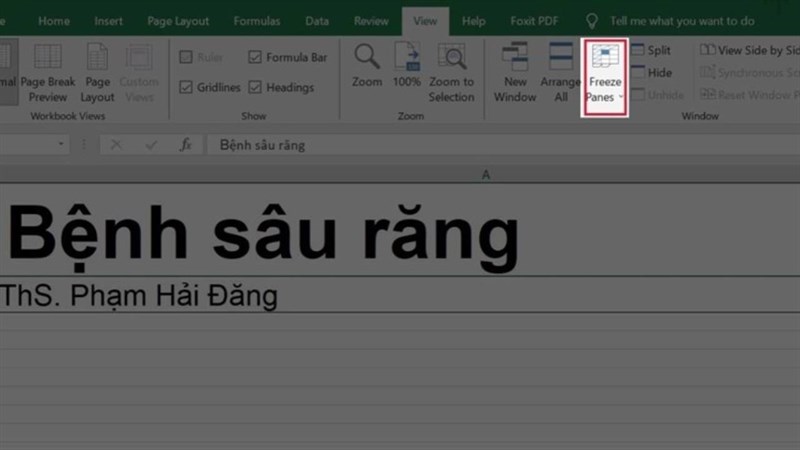Click Tell me what you want to do
The width and height of the screenshot is (800, 450).
pos(682,21)
